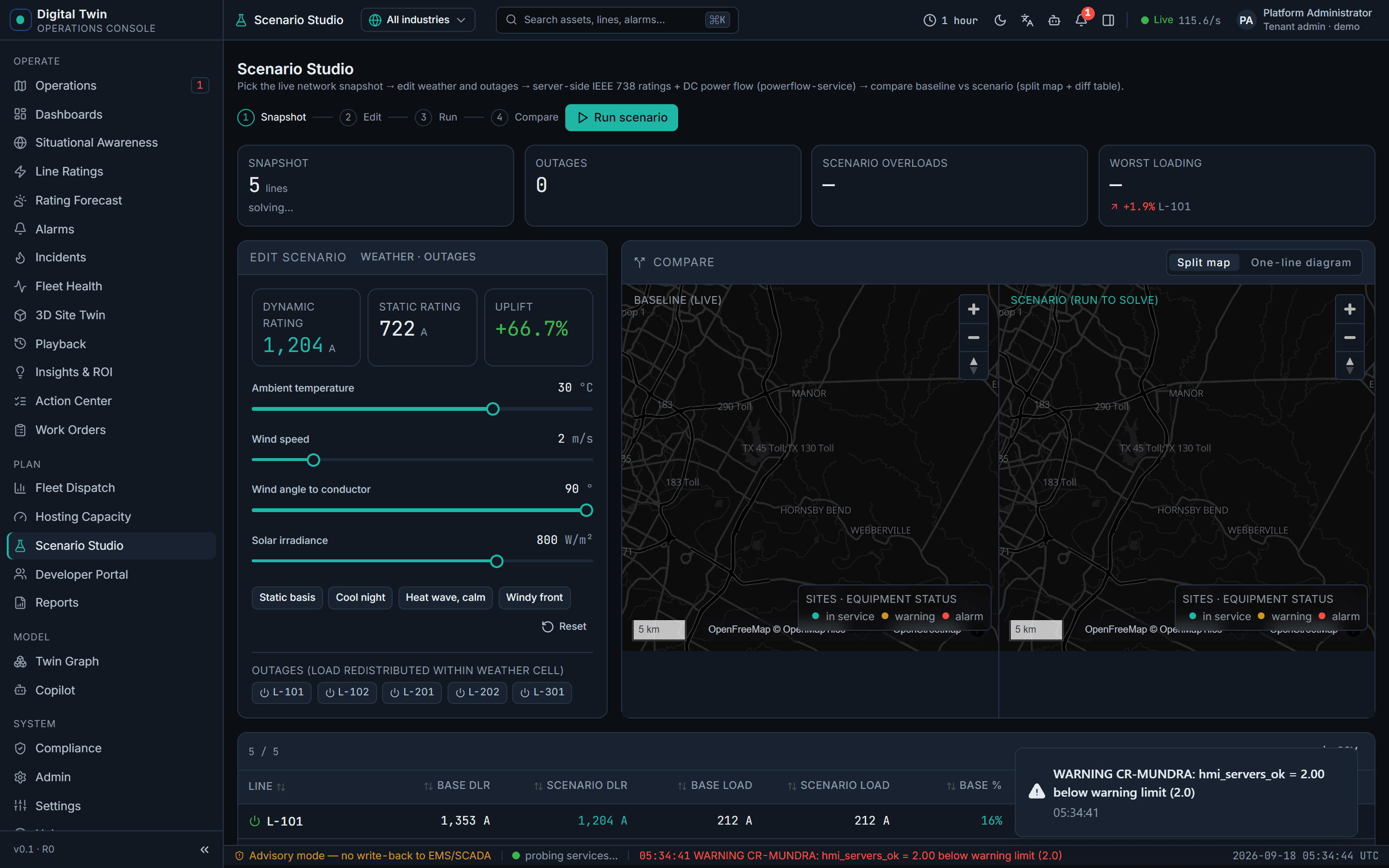Open Hosting Capacity in Plan section
The height and width of the screenshot is (868, 1389).
pos(111,516)
